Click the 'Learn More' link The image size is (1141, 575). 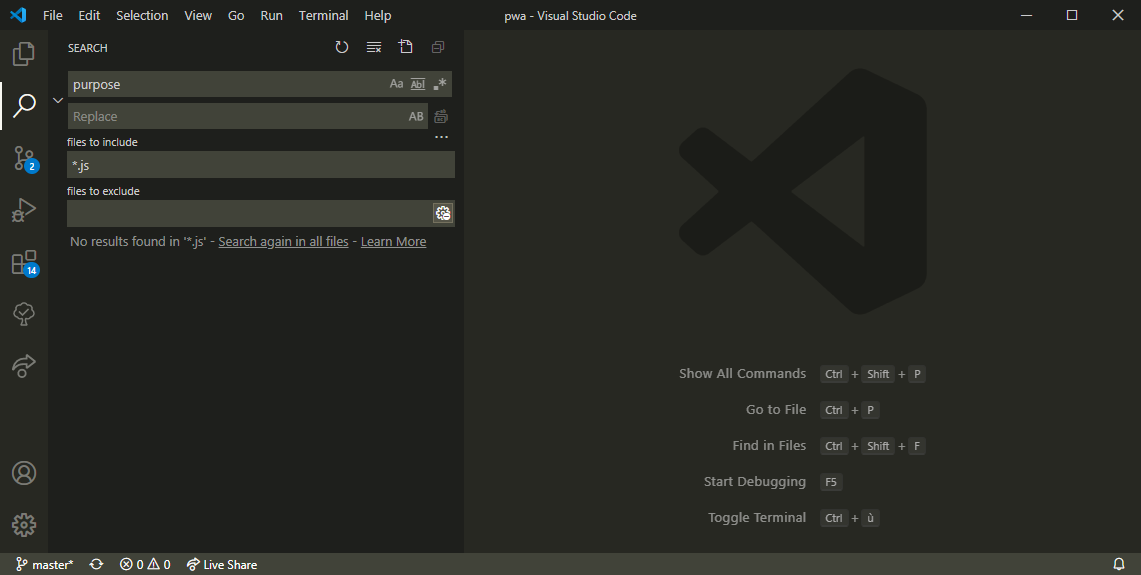point(394,242)
